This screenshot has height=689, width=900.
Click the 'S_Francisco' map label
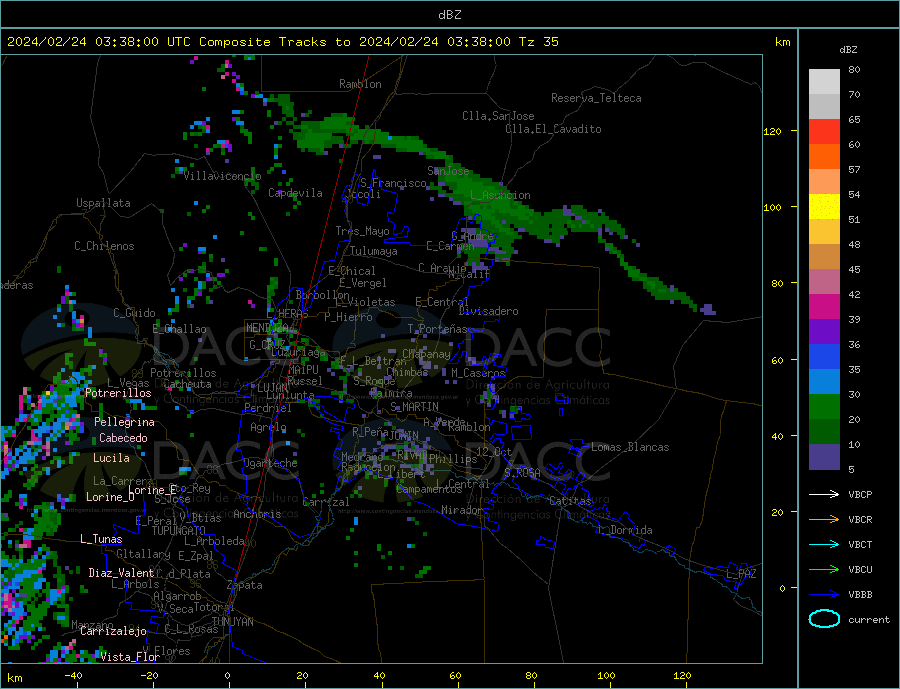[x=393, y=183]
